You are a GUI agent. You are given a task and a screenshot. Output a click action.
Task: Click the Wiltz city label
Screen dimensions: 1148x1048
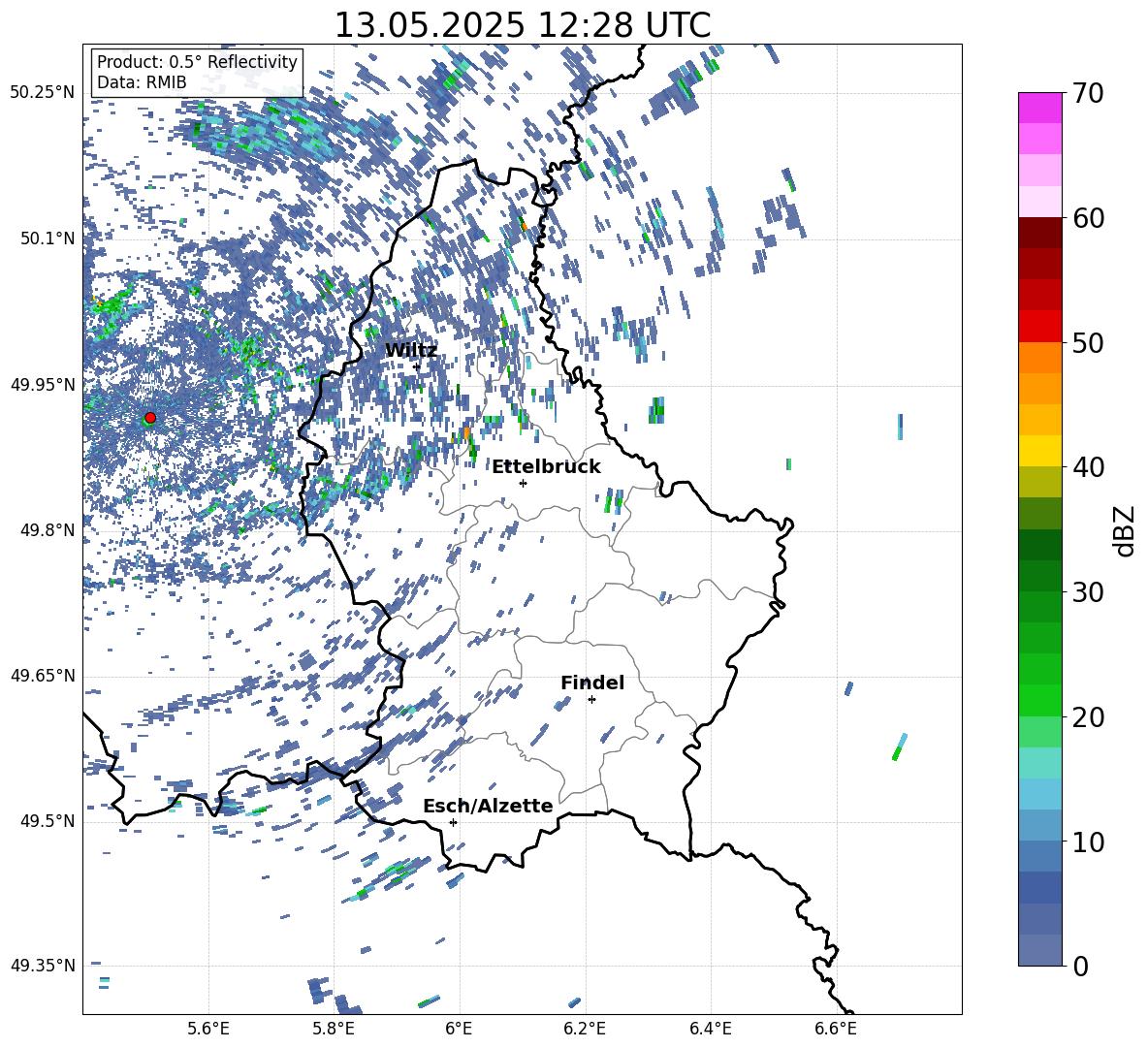411,350
